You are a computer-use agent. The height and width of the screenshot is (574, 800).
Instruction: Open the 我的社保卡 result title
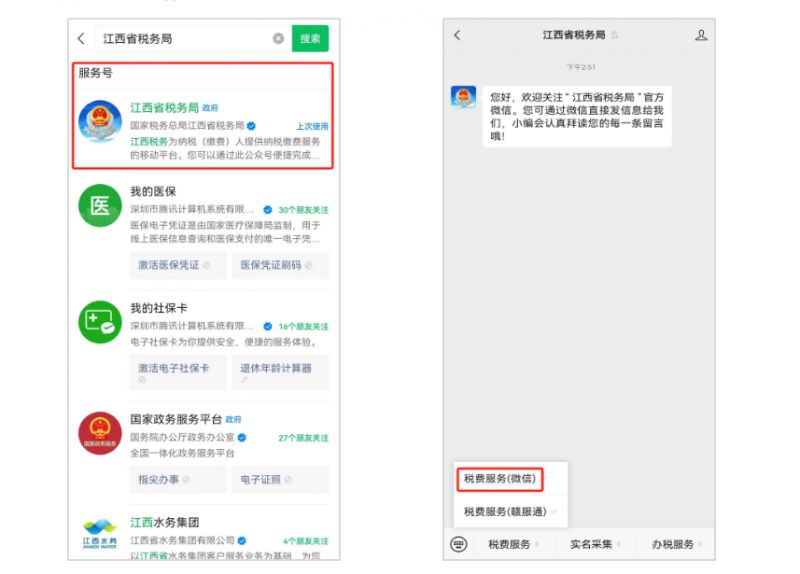(x=159, y=308)
